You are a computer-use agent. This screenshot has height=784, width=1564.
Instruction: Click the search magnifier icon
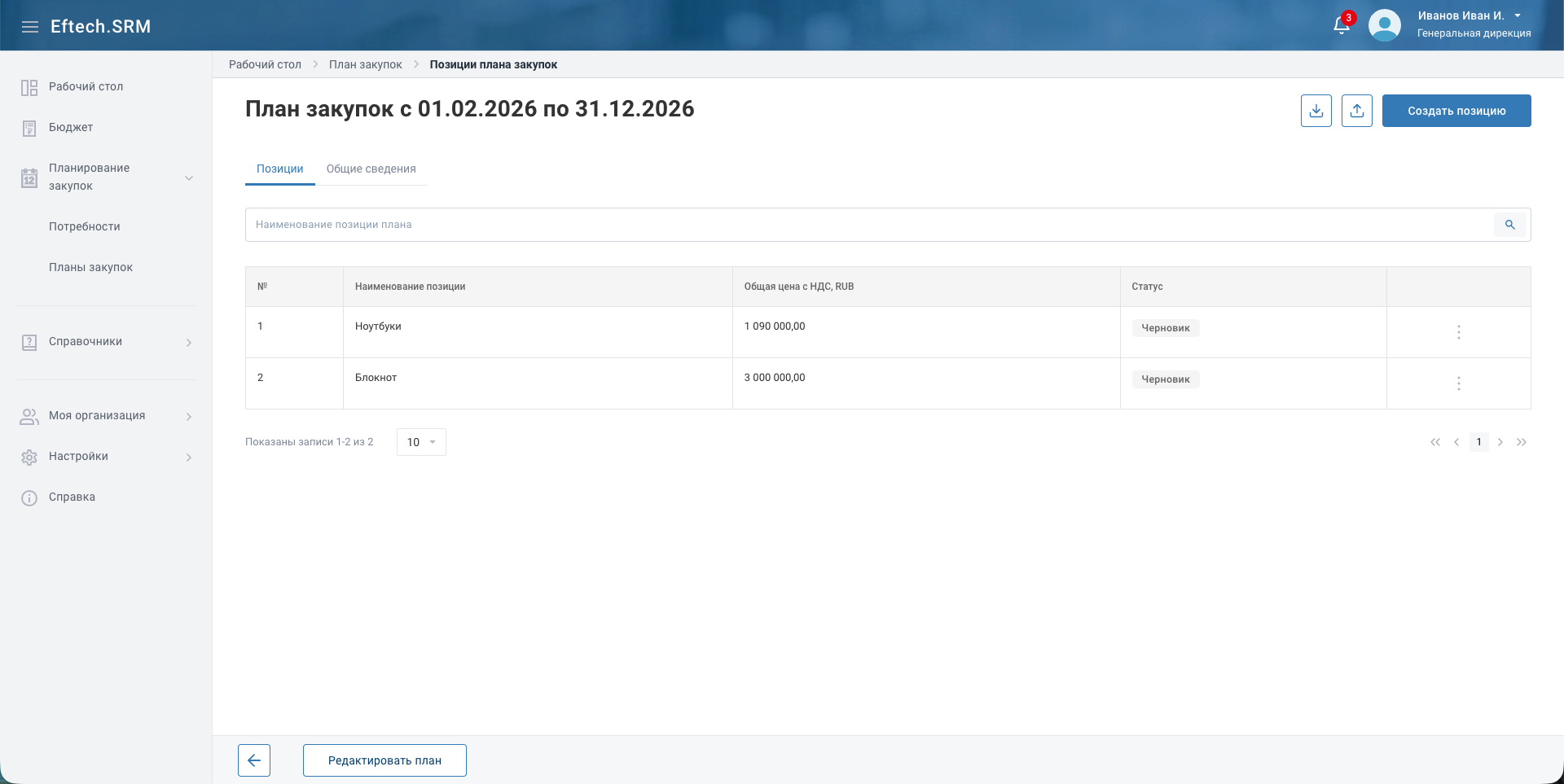click(x=1509, y=225)
